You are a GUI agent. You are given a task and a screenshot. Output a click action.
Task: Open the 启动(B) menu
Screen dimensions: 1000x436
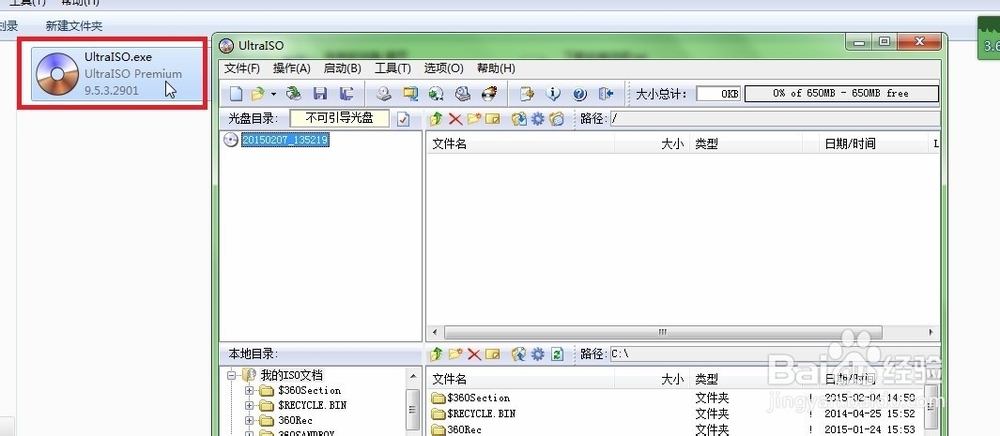point(342,68)
